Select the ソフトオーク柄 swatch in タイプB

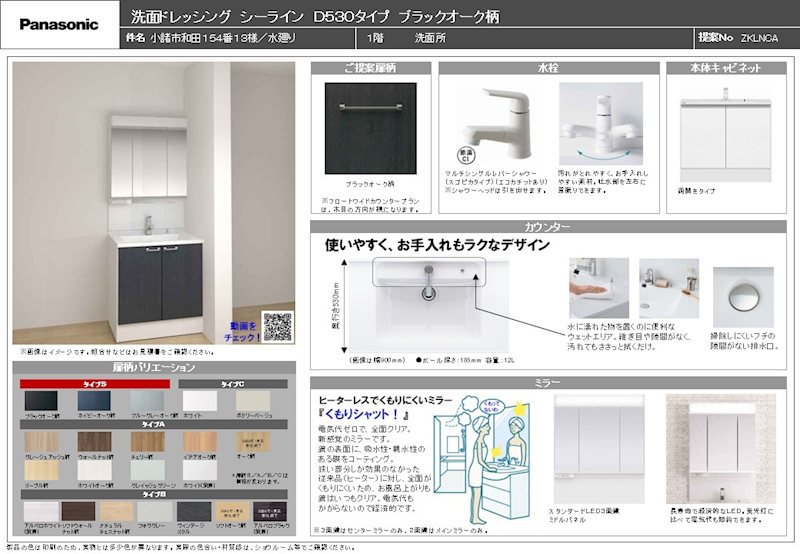click(x=232, y=511)
